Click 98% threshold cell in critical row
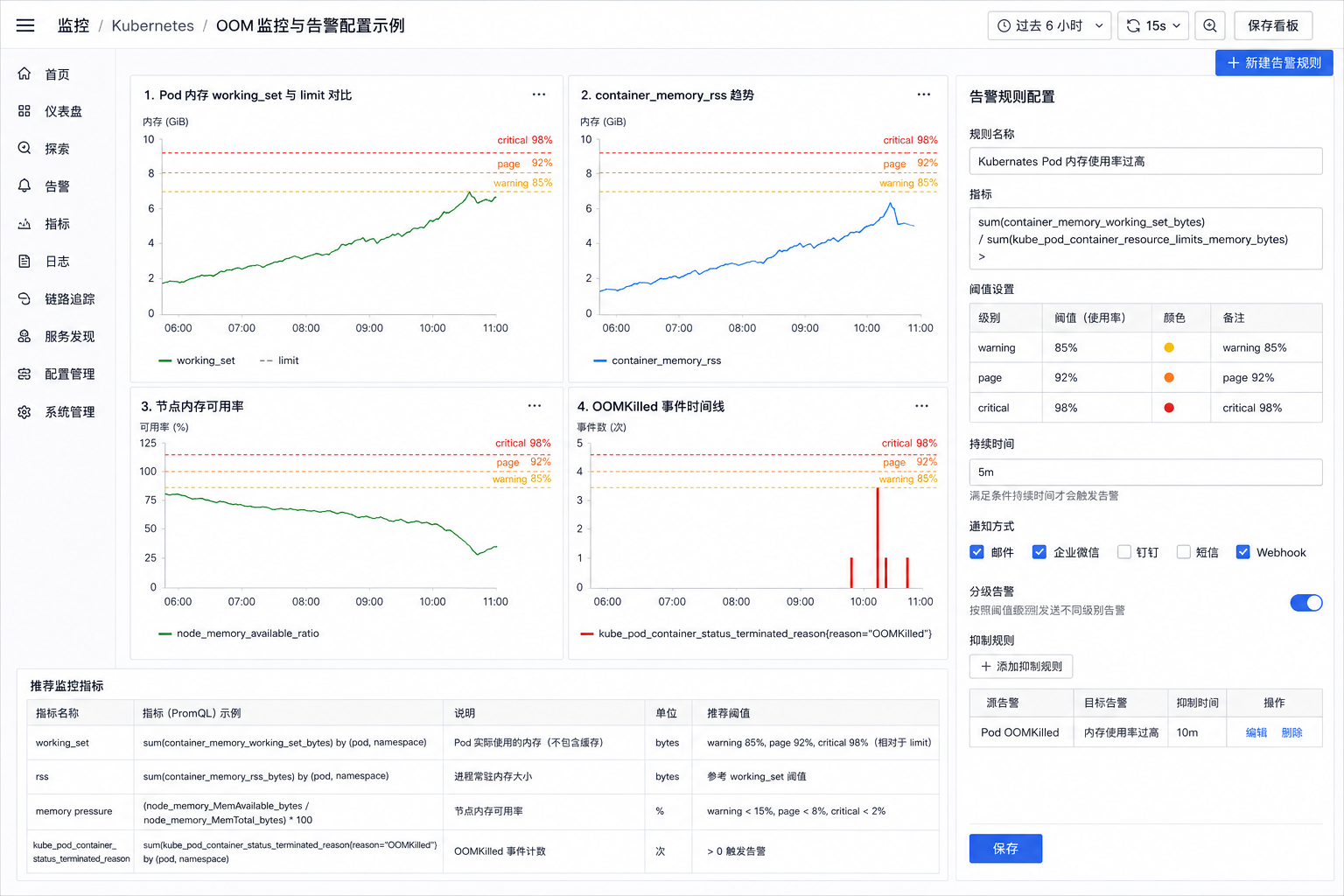The height and width of the screenshot is (896, 1344). point(1096,408)
